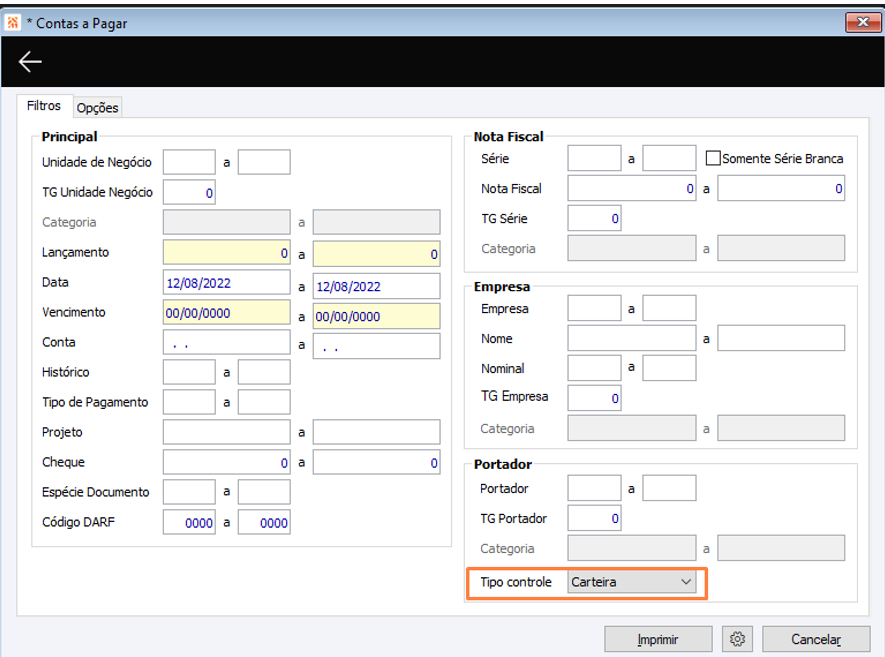Viewport: 885px width, 657px height.
Task: Focus the second Espécie Documento field
Action: click(264, 492)
